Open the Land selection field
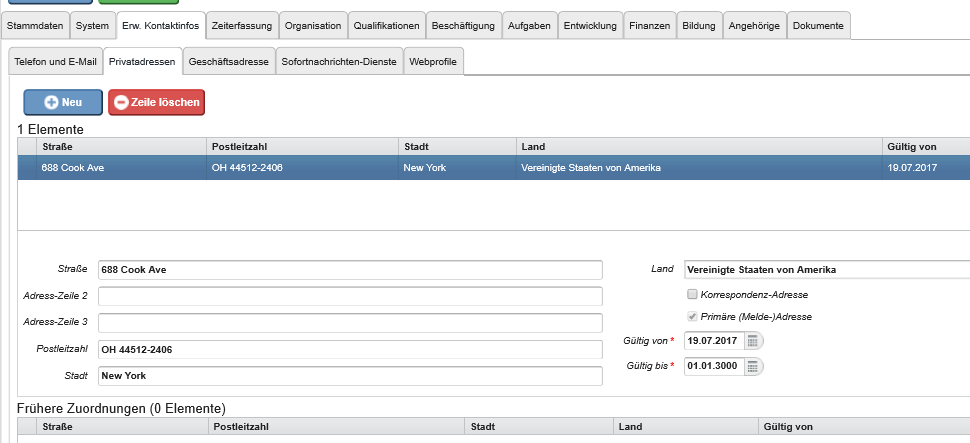970x443 pixels. (x=825, y=270)
